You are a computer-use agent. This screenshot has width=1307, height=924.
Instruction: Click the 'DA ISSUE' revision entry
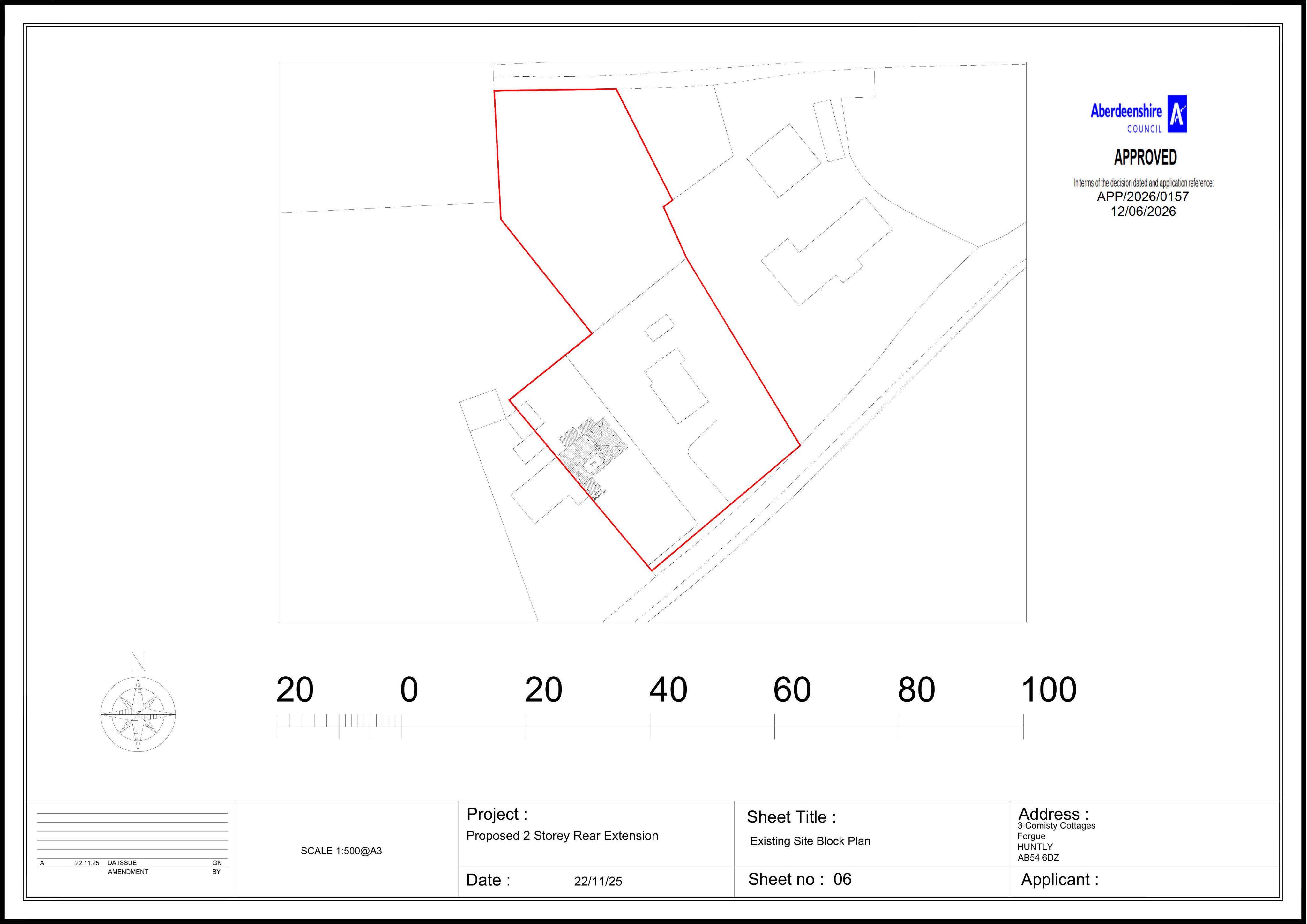(x=122, y=863)
